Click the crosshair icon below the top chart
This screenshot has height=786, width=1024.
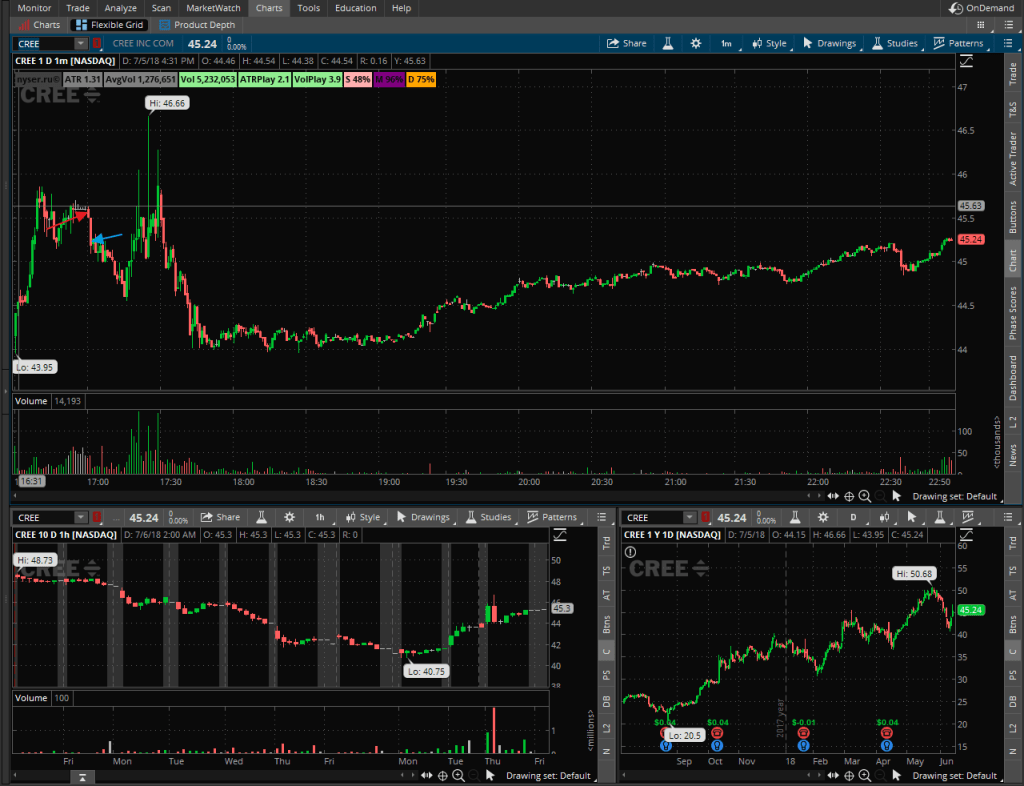click(x=849, y=496)
